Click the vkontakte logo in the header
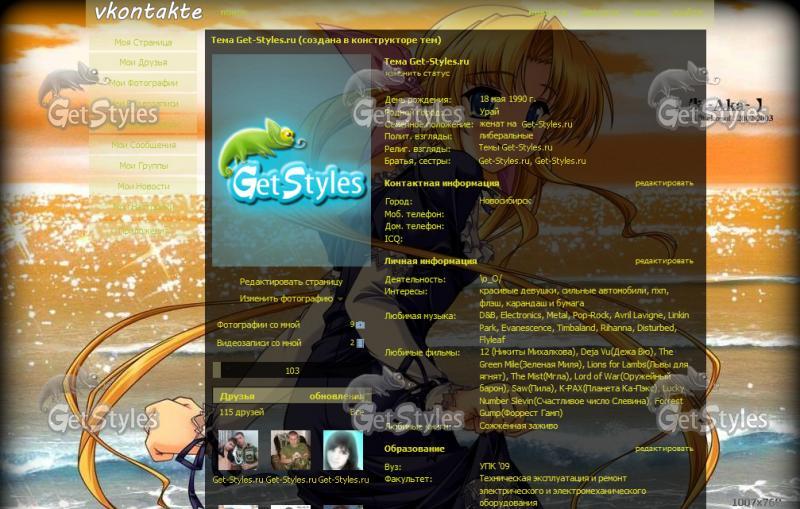 pyautogui.click(x=148, y=11)
